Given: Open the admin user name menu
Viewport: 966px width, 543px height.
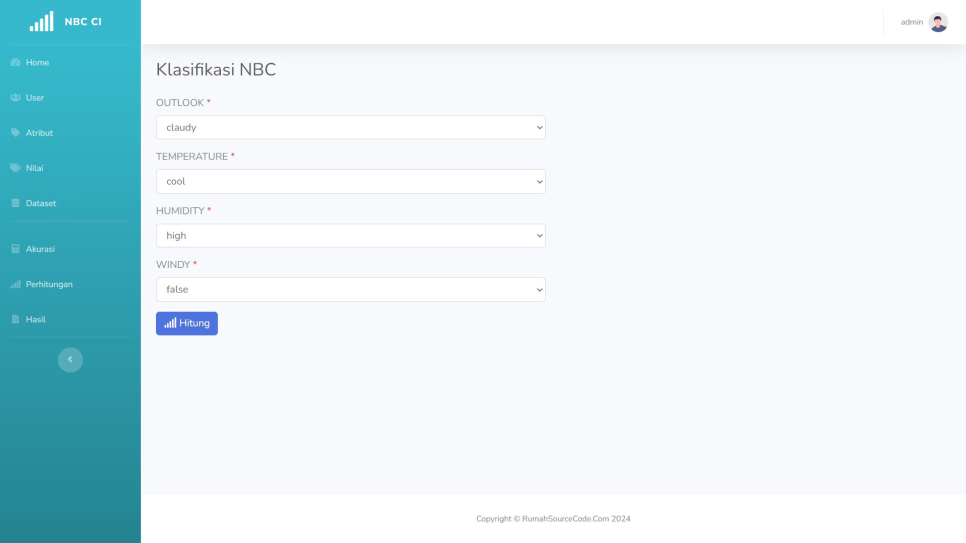Looking at the screenshot, I should tap(912, 22).
